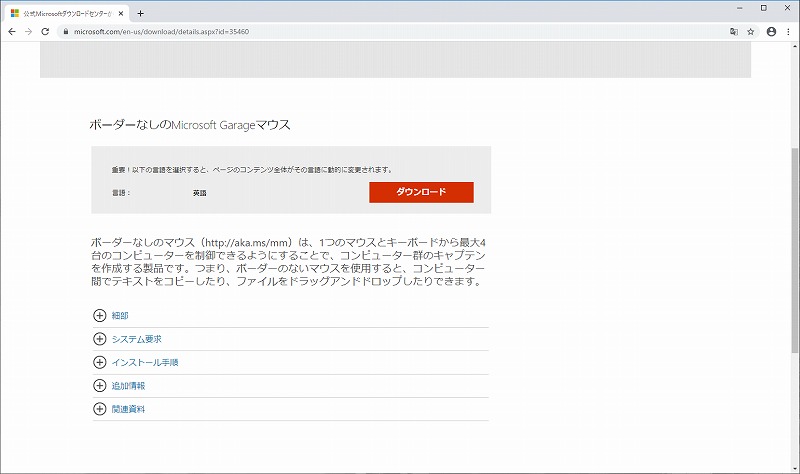View site info via padlock icon

tap(65, 32)
